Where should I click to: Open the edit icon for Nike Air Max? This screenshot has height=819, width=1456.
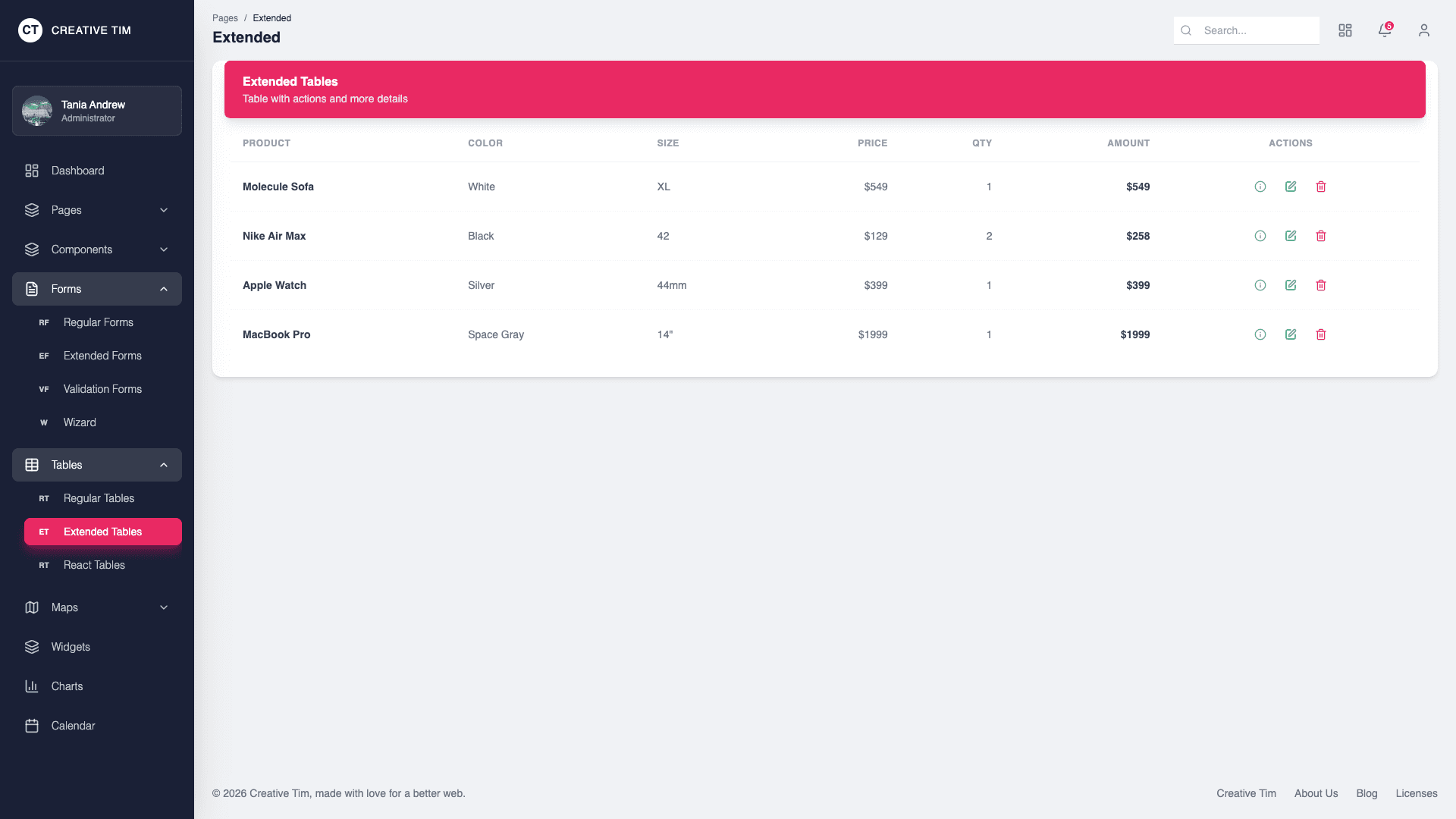(1291, 236)
